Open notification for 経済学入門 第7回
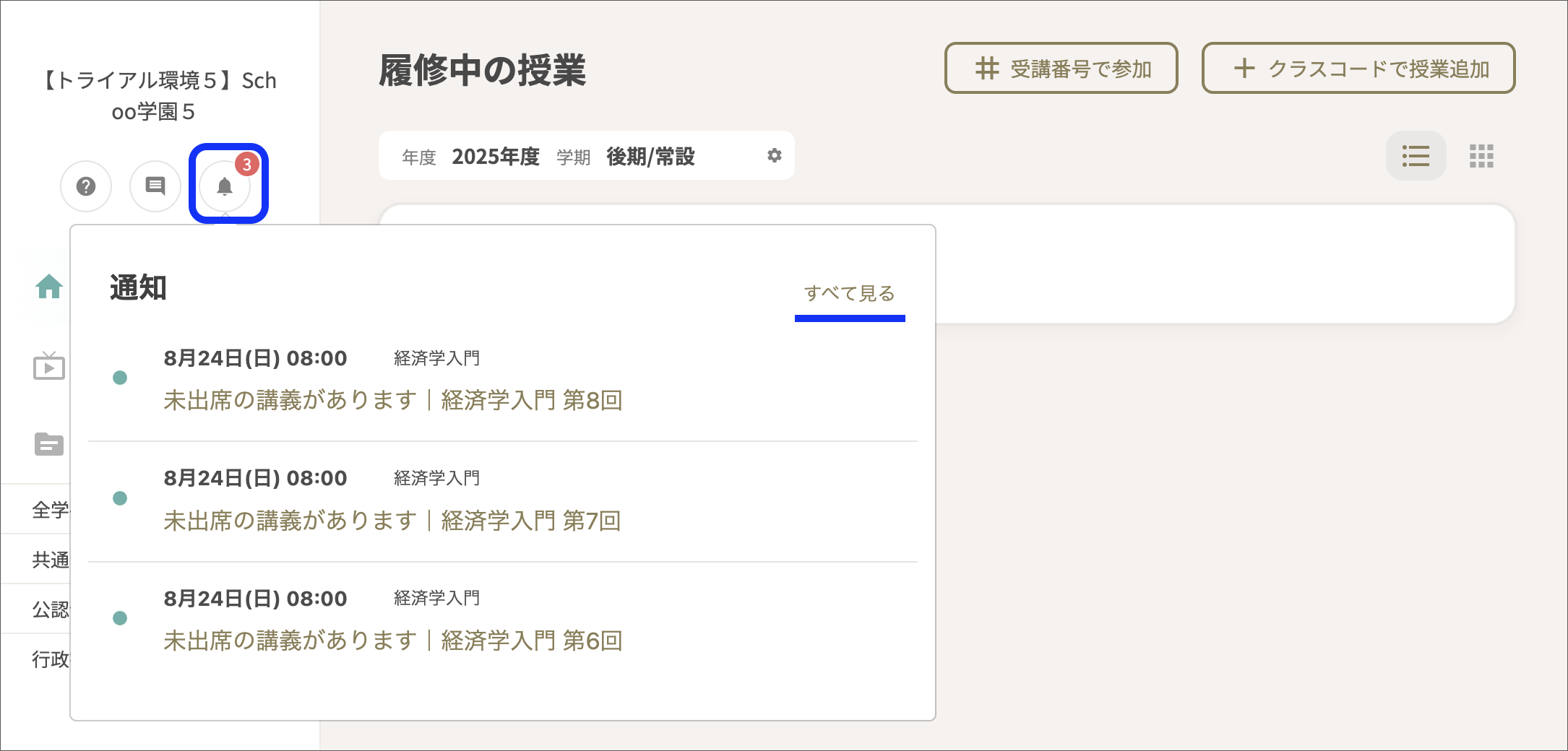The width and height of the screenshot is (1568, 751). [x=392, y=521]
